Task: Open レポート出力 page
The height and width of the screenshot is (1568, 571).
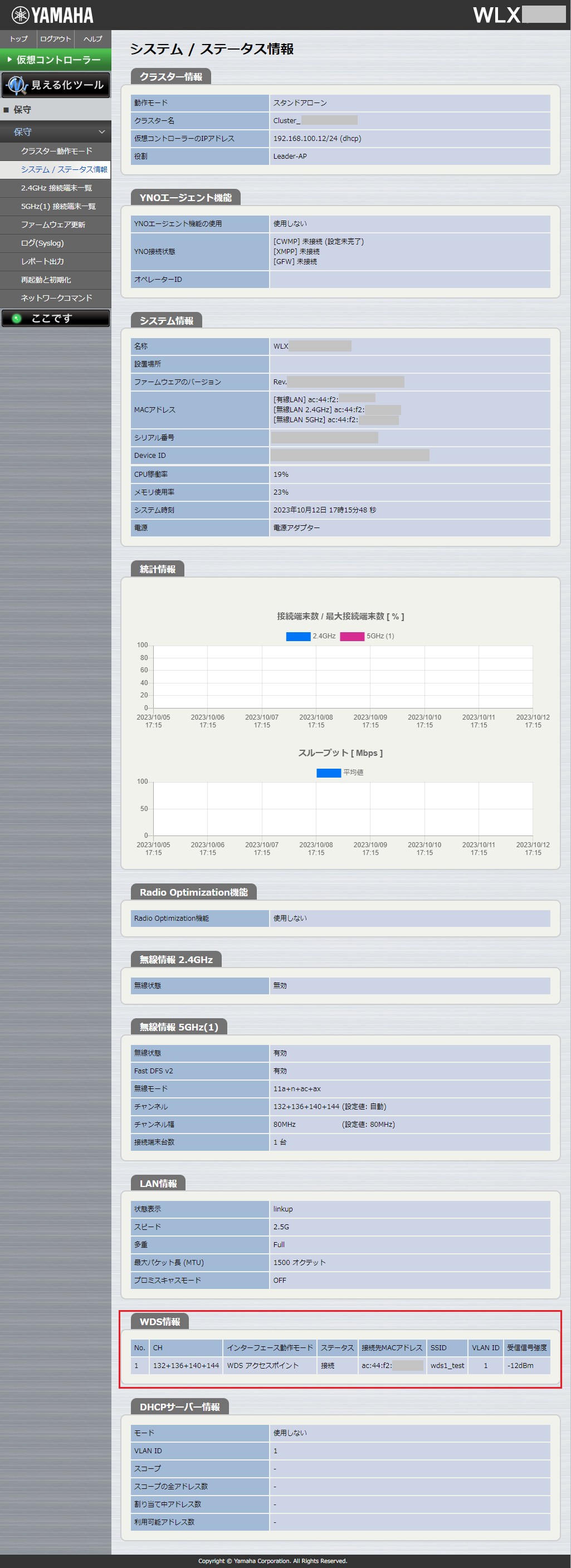Action: [42, 261]
